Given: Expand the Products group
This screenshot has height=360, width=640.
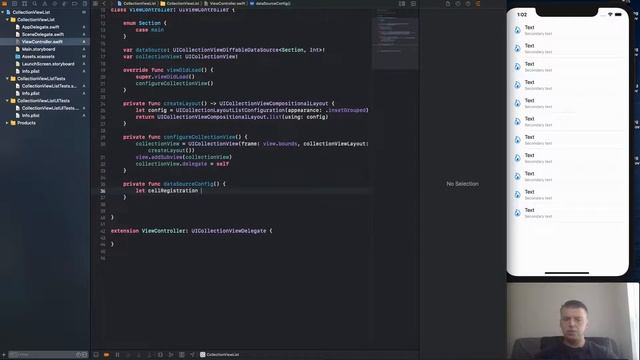Looking at the screenshot, I should (x=7, y=123).
